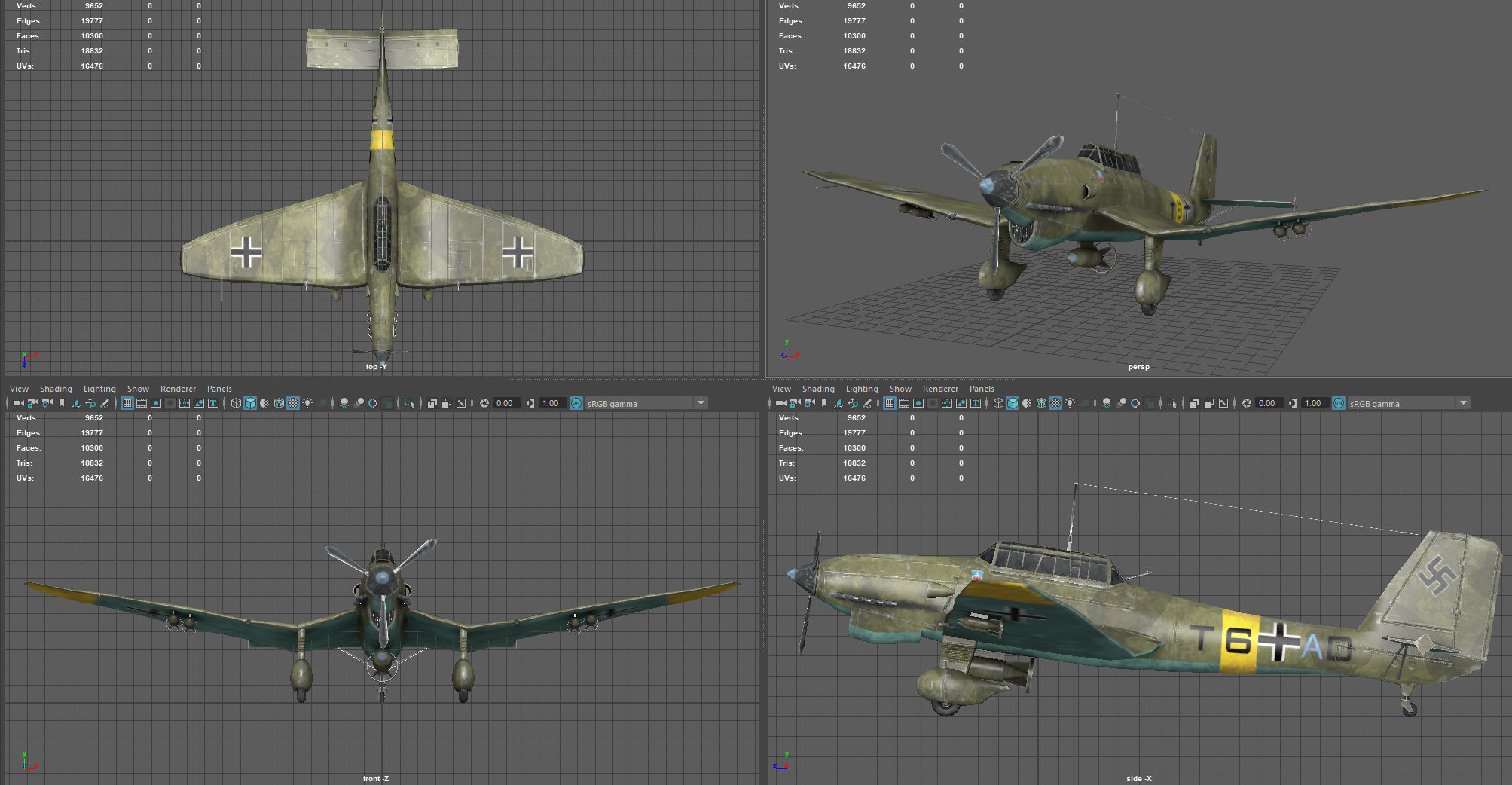Click the camera attributes icon
Screen dimensions: 1512x785
pos(46,402)
